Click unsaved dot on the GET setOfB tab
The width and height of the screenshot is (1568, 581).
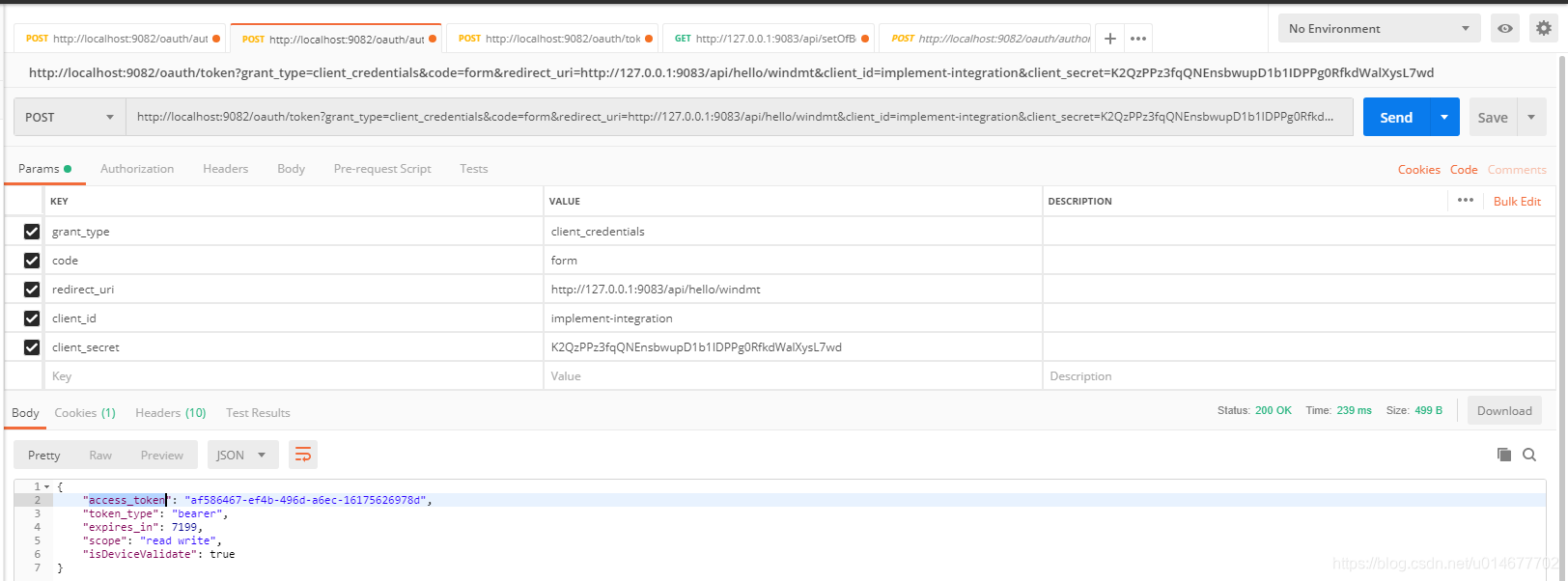coord(865,39)
